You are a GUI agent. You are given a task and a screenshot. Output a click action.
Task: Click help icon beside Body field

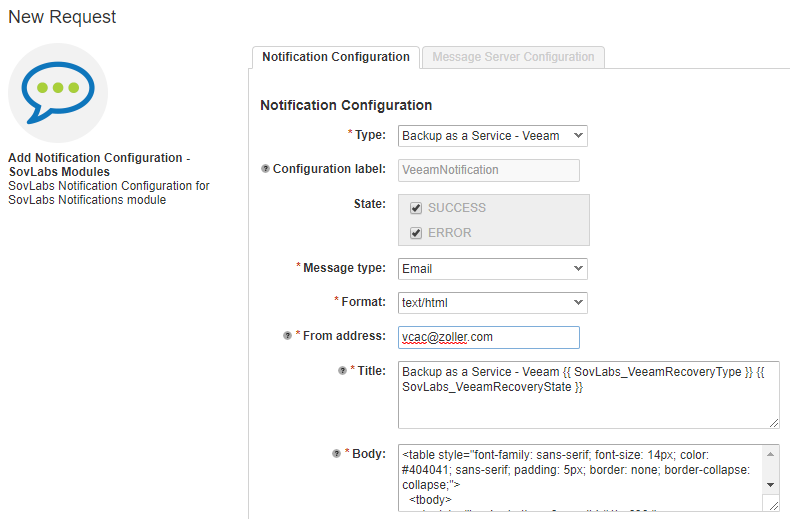[337, 454]
